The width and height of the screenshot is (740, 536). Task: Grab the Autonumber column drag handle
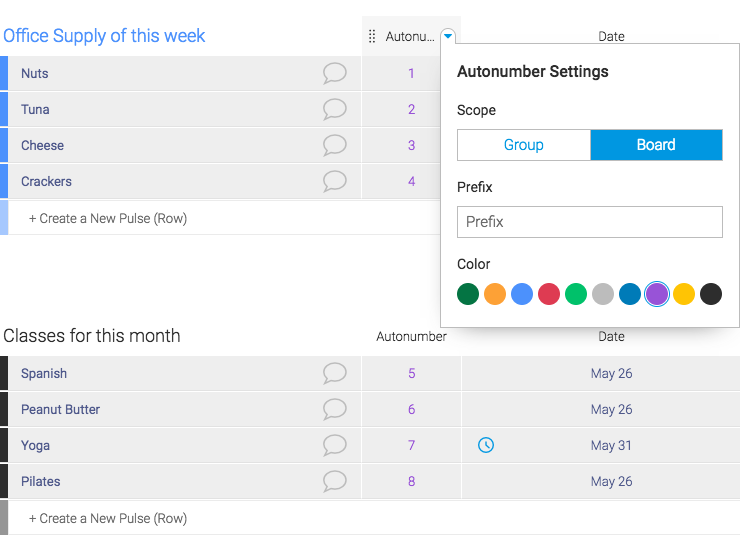click(372, 36)
